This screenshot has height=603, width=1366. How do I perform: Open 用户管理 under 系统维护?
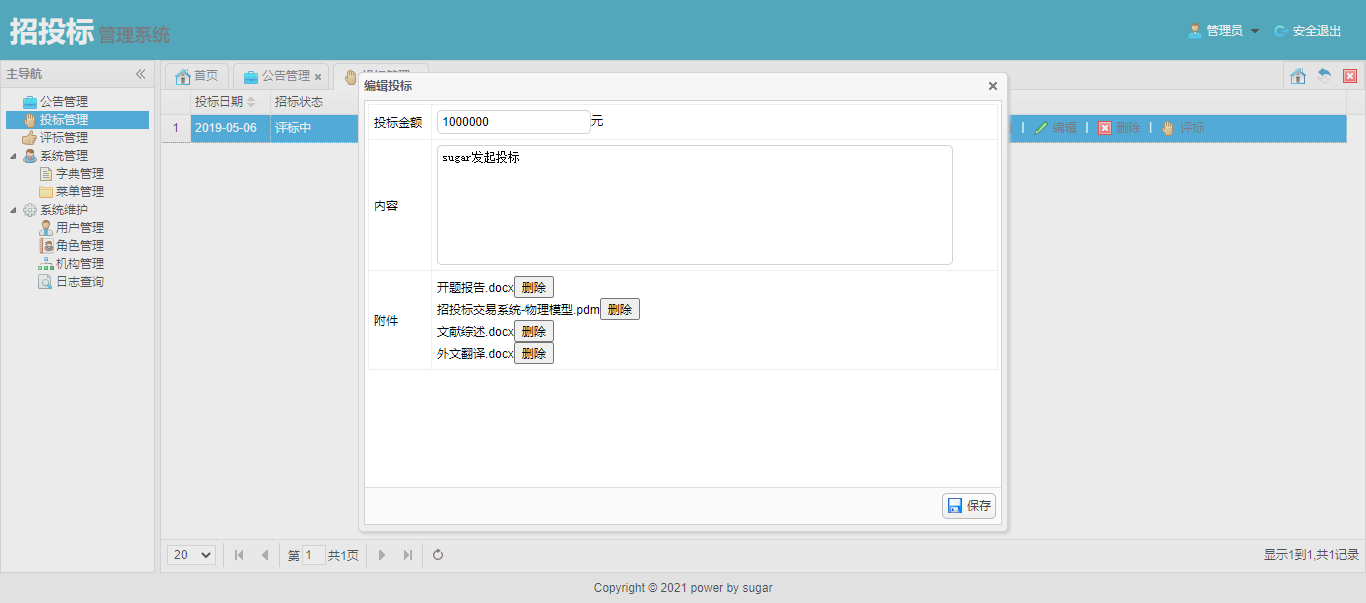tap(79, 228)
